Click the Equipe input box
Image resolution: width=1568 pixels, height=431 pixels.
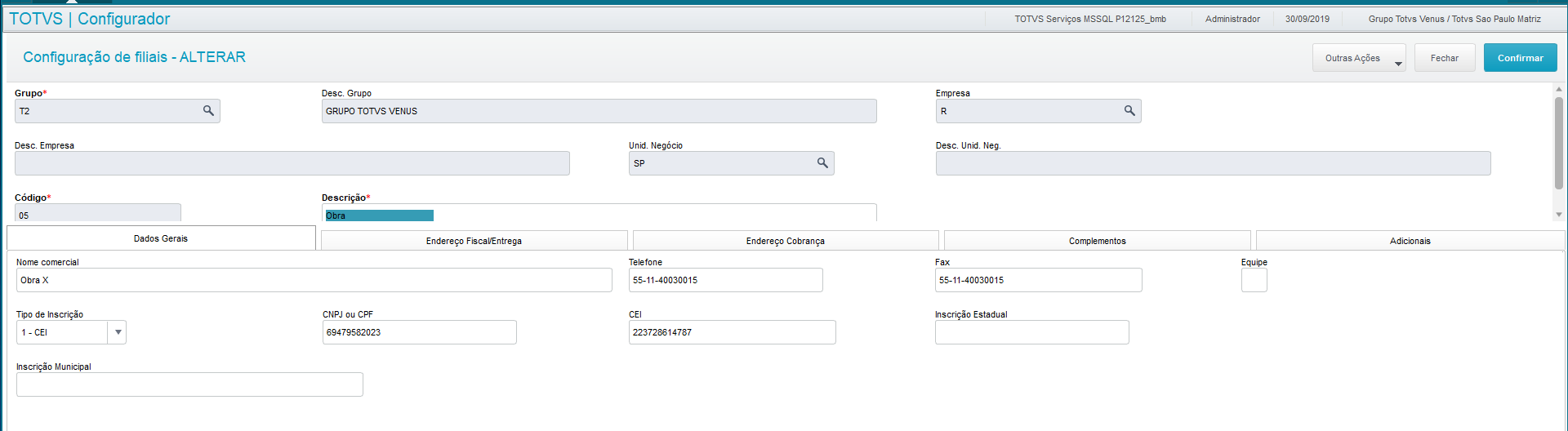coord(1254,280)
